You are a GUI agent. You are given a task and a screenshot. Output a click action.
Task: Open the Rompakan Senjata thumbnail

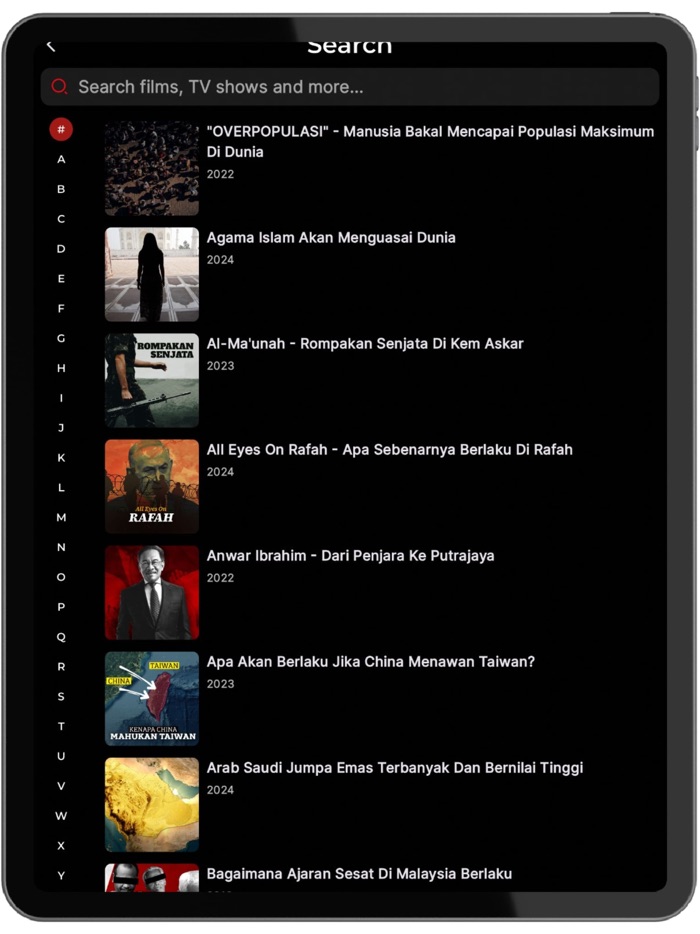coord(152,381)
